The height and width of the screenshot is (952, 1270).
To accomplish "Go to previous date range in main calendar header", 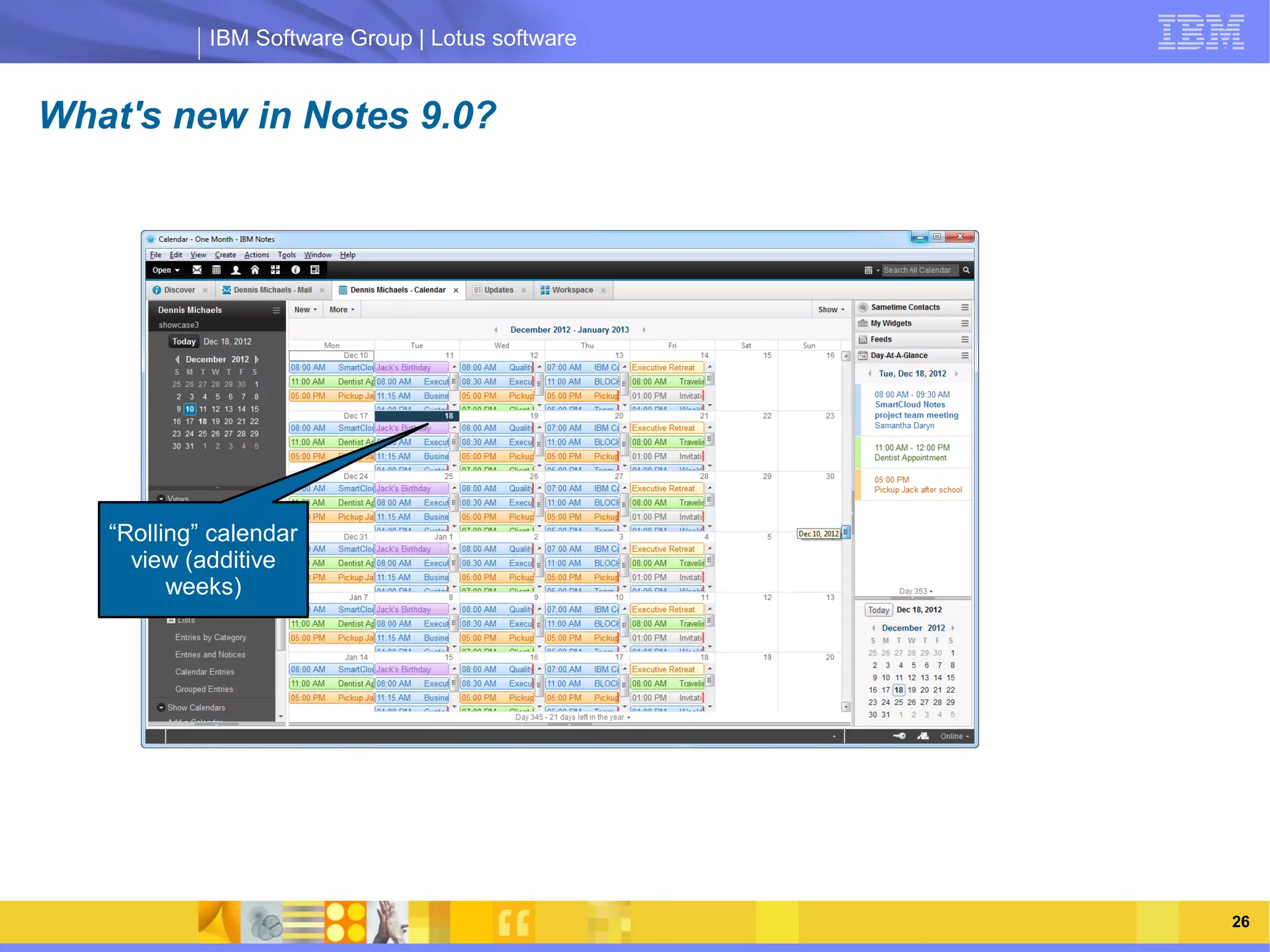I will coord(496,330).
